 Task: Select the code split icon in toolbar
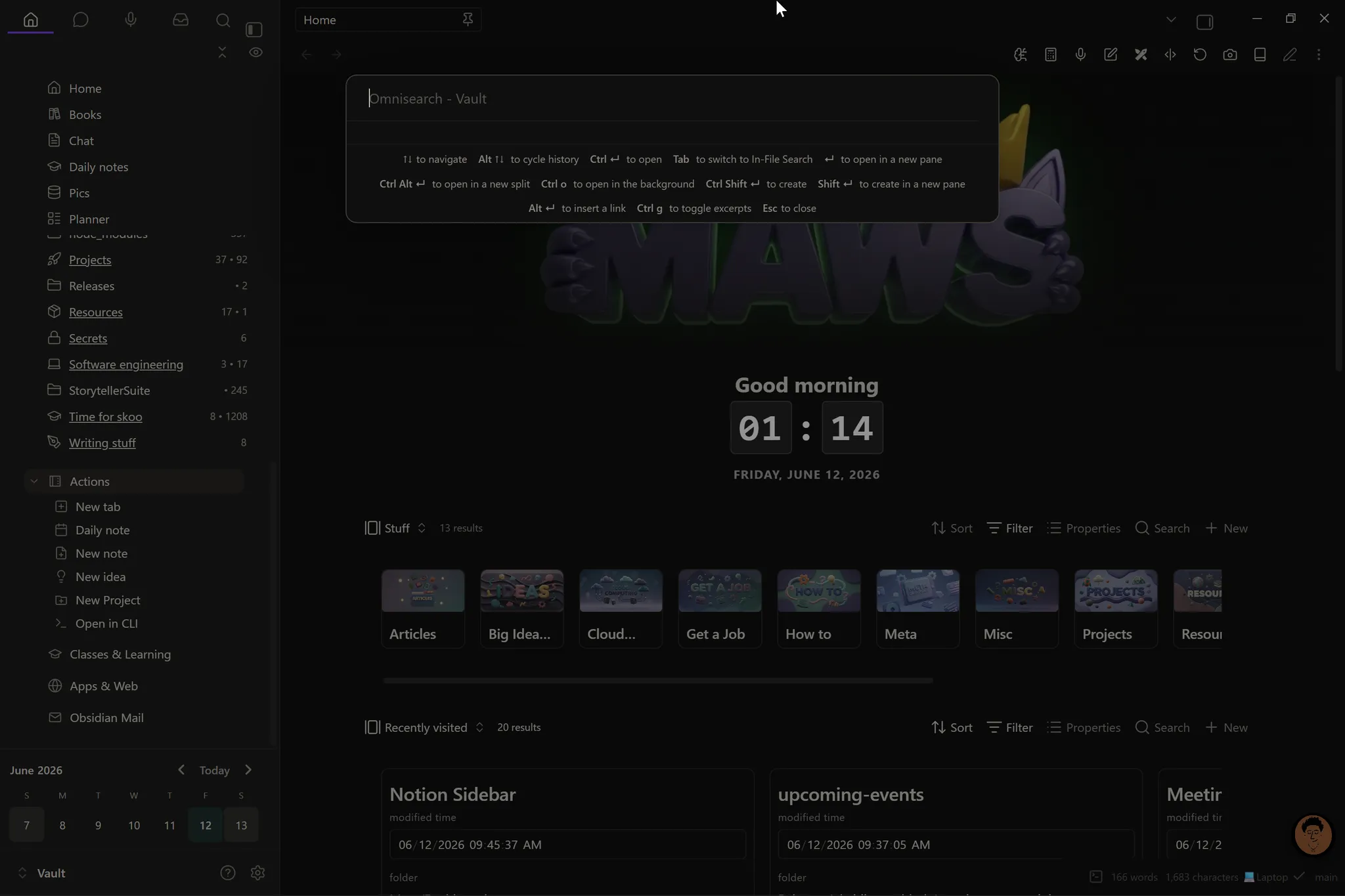1170,54
